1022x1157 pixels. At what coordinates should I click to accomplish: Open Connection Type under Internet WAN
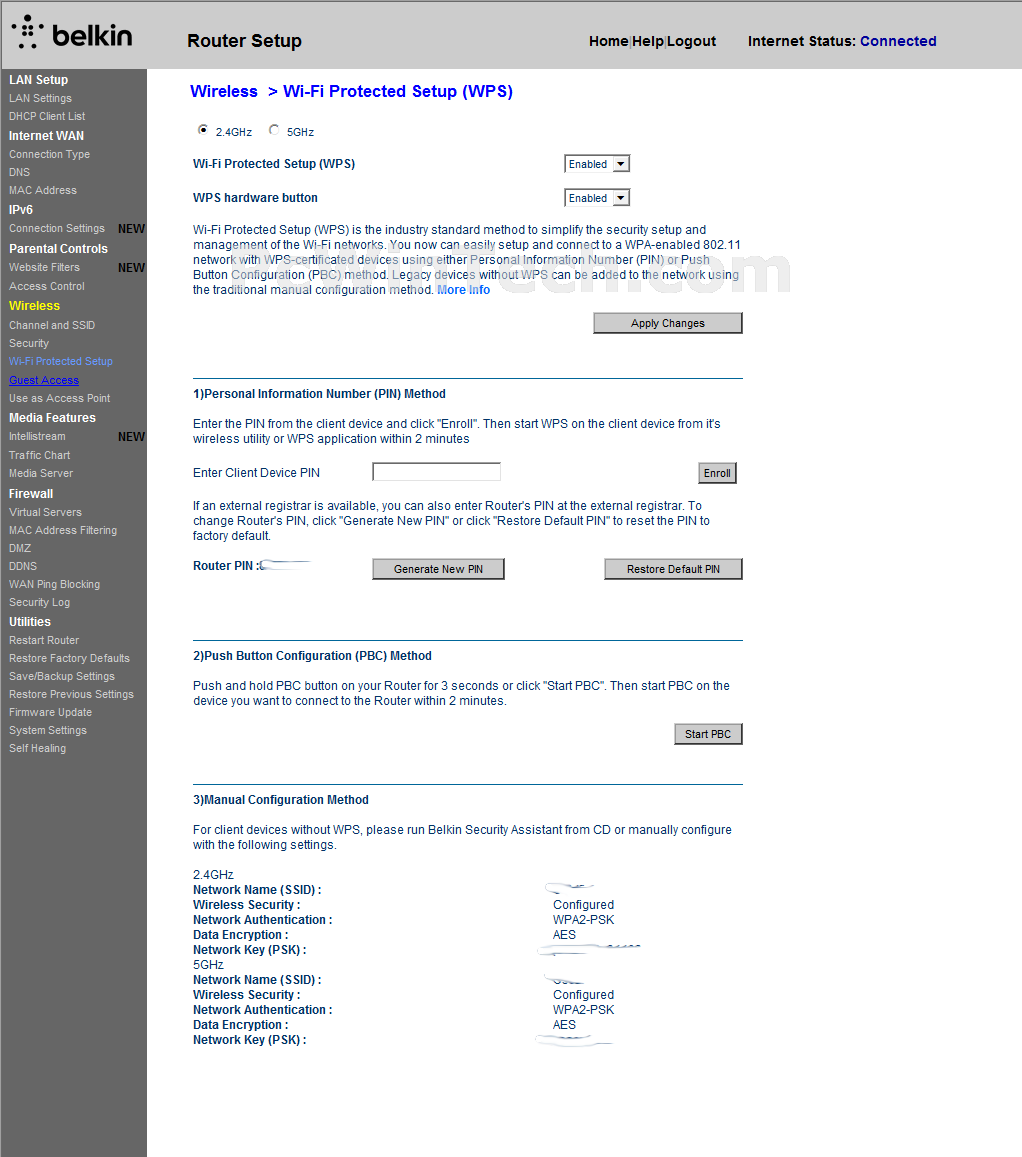coord(49,154)
